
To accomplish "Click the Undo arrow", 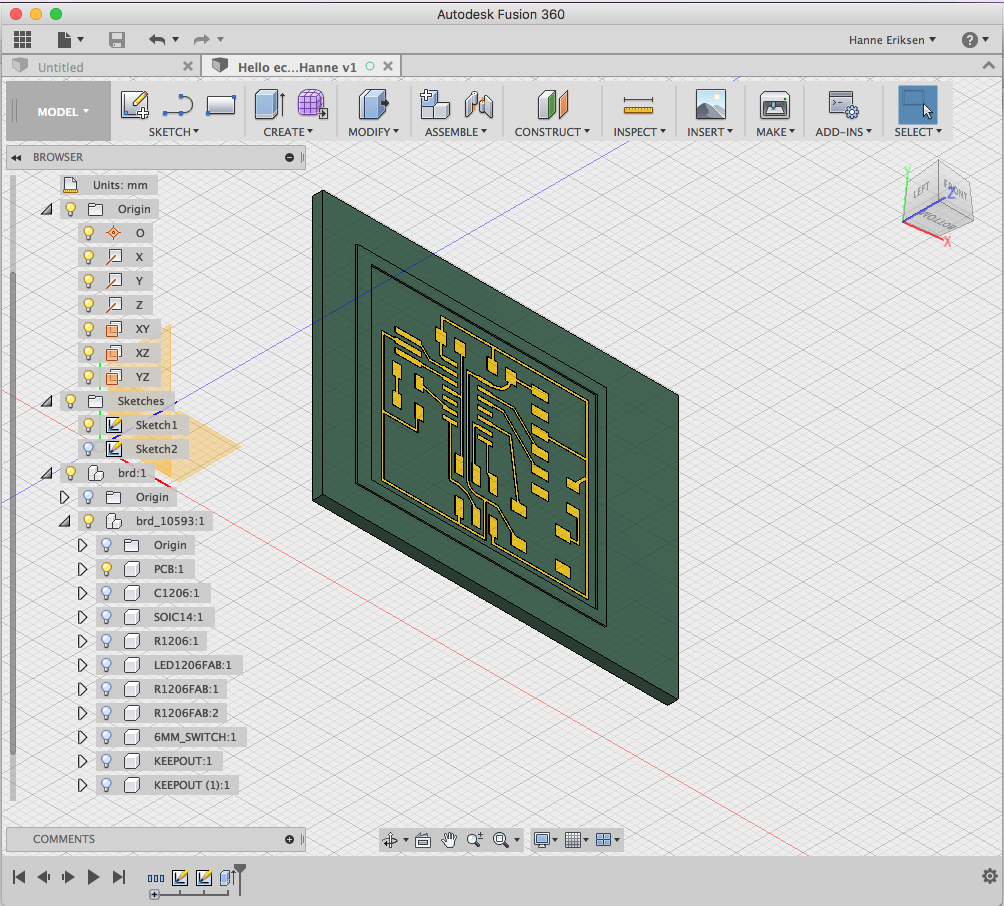I will (x=158, y=40).
